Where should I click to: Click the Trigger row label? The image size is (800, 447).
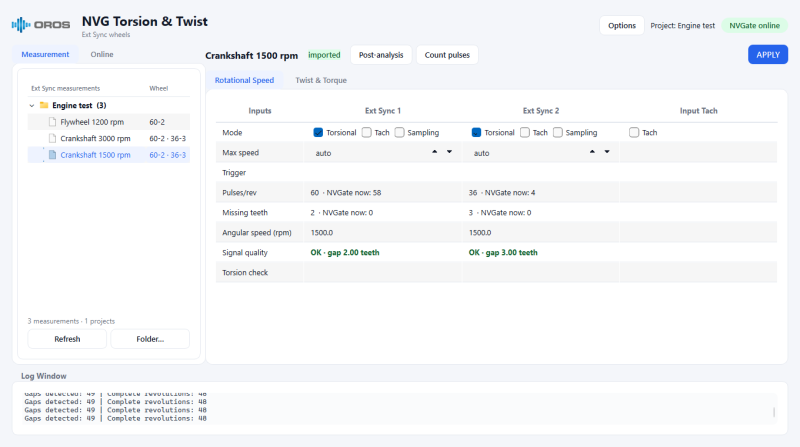click(234, 172)
